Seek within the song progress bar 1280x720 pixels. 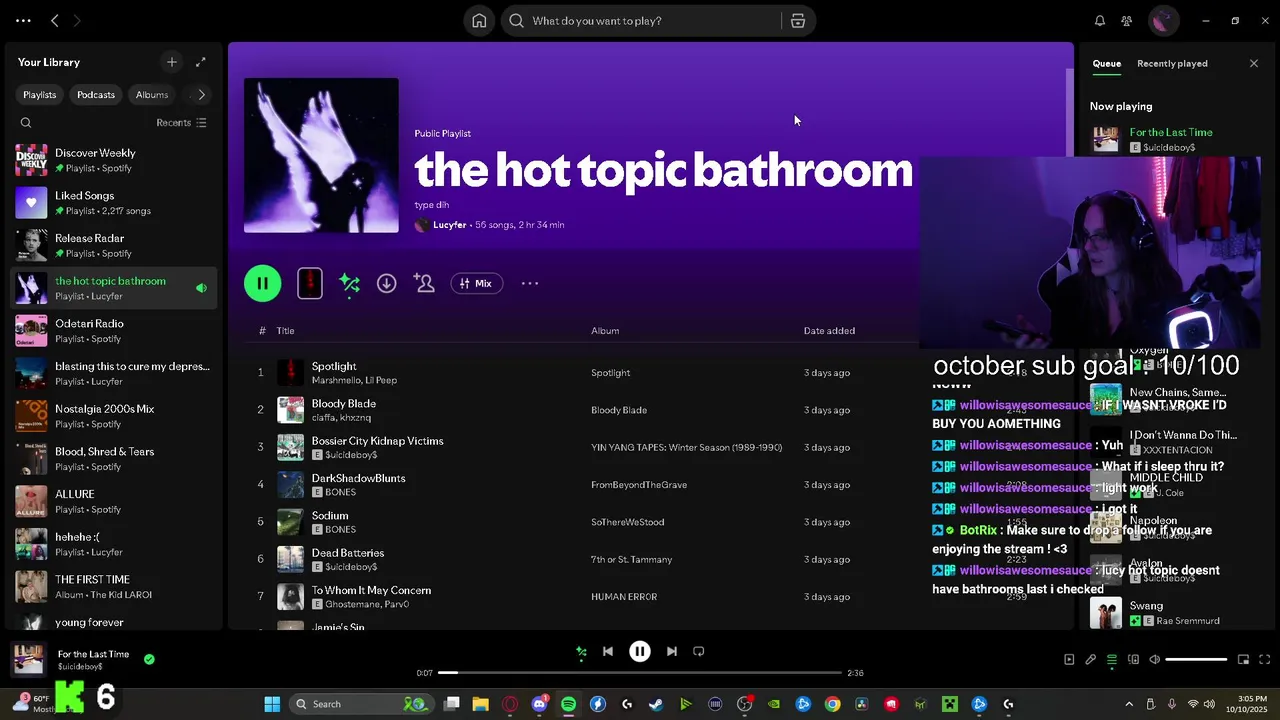[x=640, y=673]
